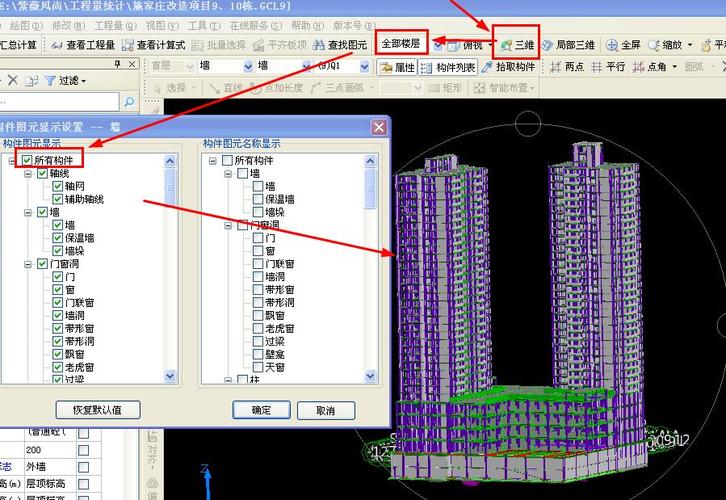This screenshot has height=500, width=726.
Task: Open the (3)Q1 component dropdown
Action: pos(364,67)
